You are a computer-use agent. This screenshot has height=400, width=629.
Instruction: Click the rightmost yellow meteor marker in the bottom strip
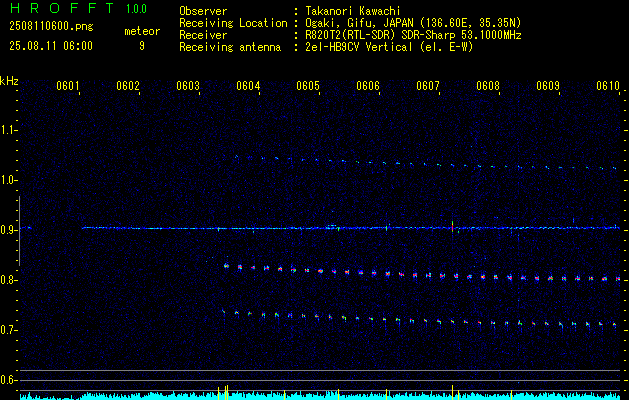coord(511,394)
